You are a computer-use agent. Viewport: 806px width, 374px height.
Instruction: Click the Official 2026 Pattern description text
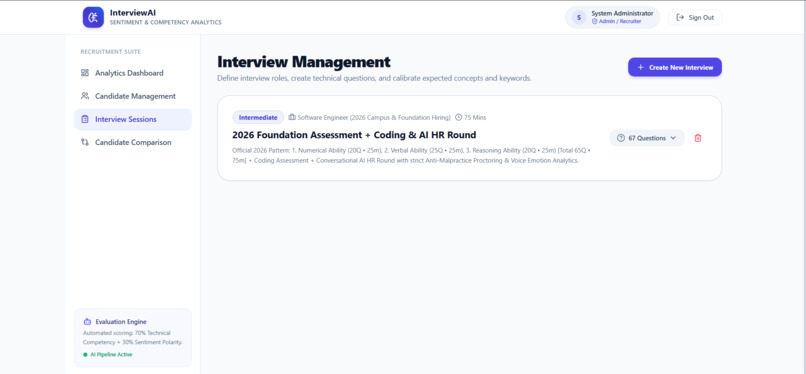pos(411,156)
